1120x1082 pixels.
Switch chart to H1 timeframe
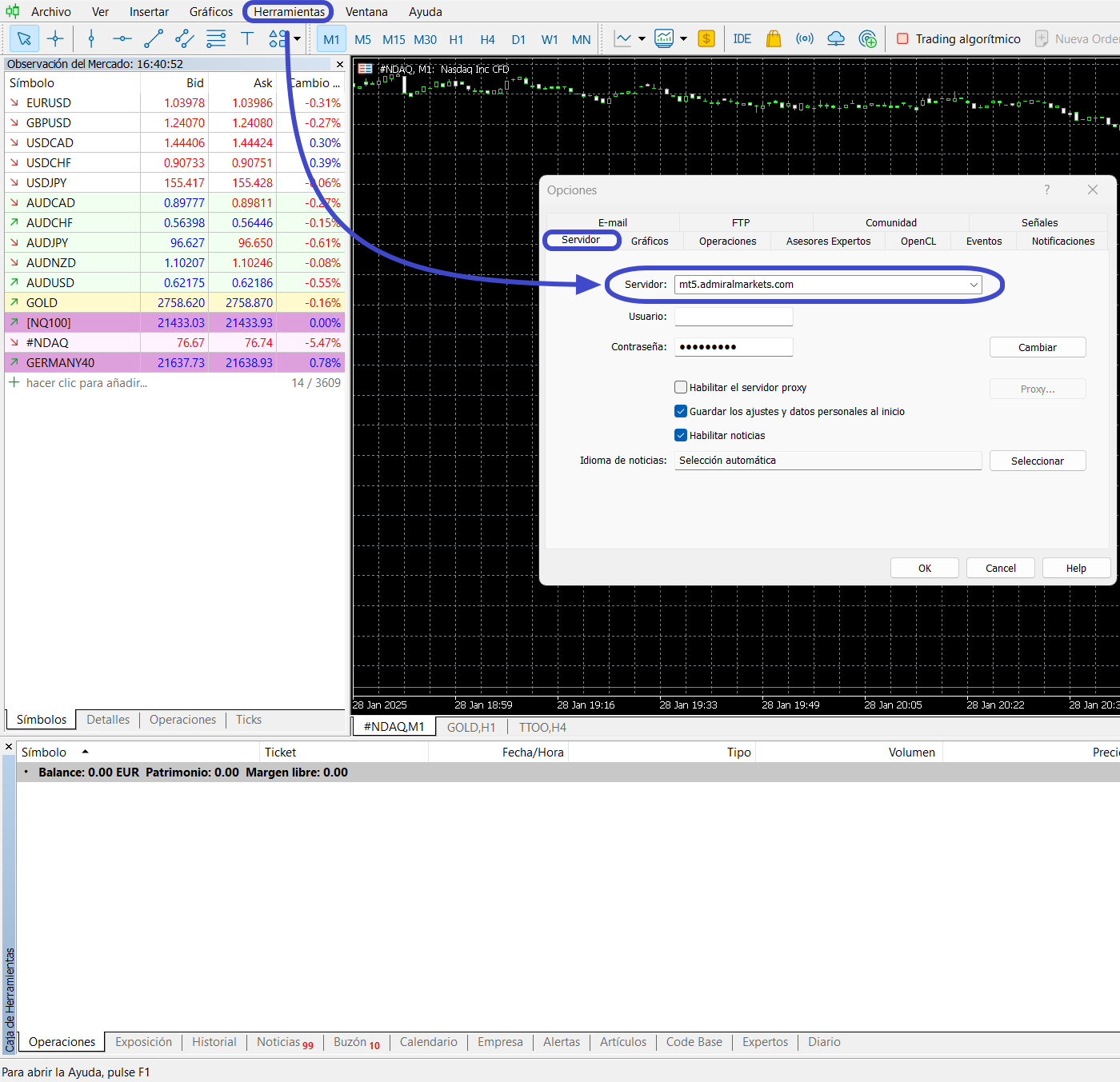pyautogui.click(x=456, y=39)
